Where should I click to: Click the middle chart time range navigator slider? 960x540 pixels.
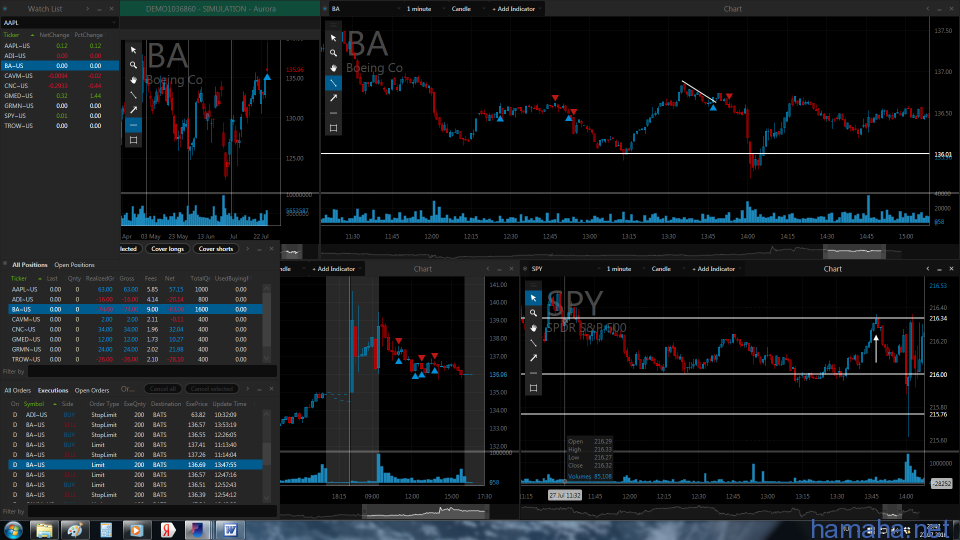tap(426, 511)
